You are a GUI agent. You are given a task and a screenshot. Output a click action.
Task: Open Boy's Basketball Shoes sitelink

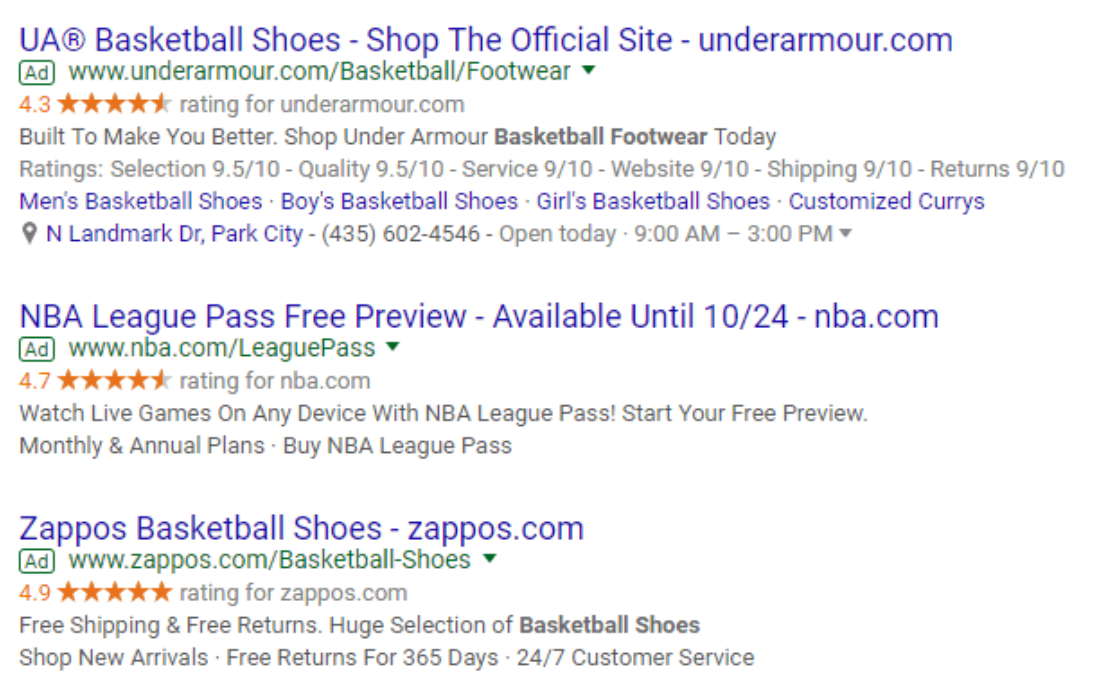tap(399, 201)
